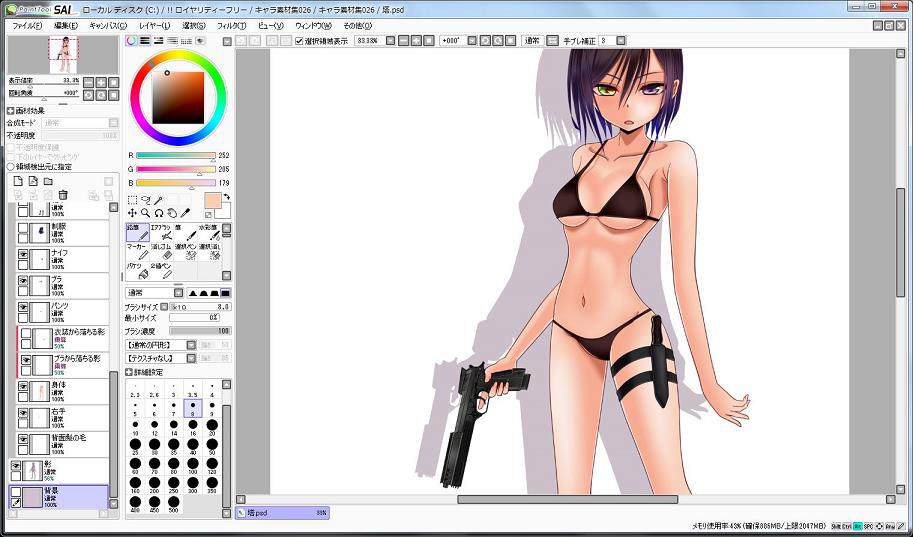Select the 領域検出元に指定 radio option
Image resolution: width=913 pixels, height=537 pixels.
12,167
